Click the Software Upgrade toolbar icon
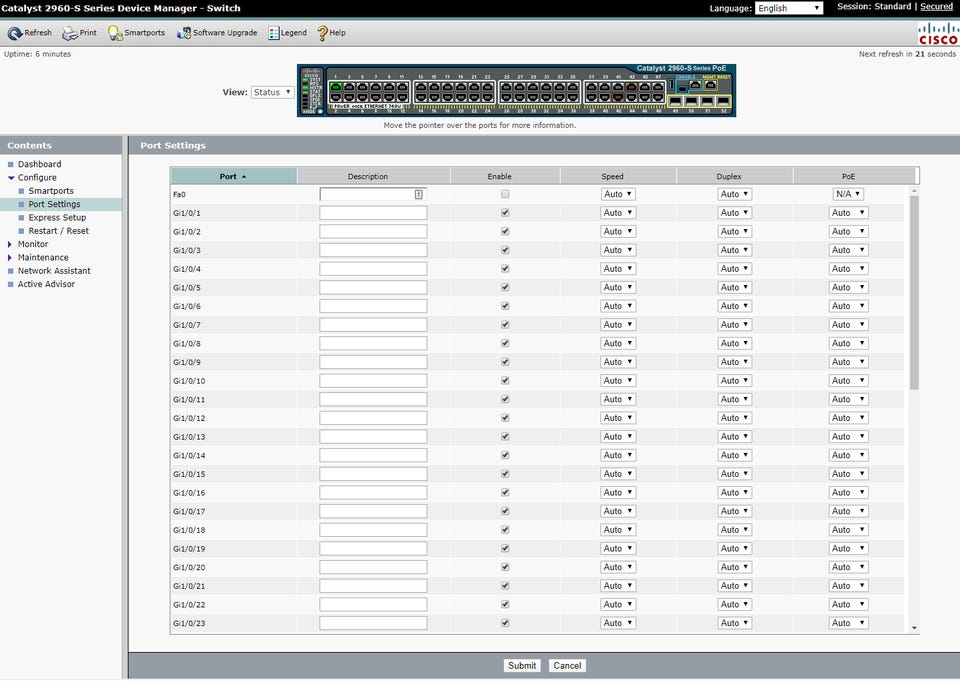 click(x=184, y=33)
